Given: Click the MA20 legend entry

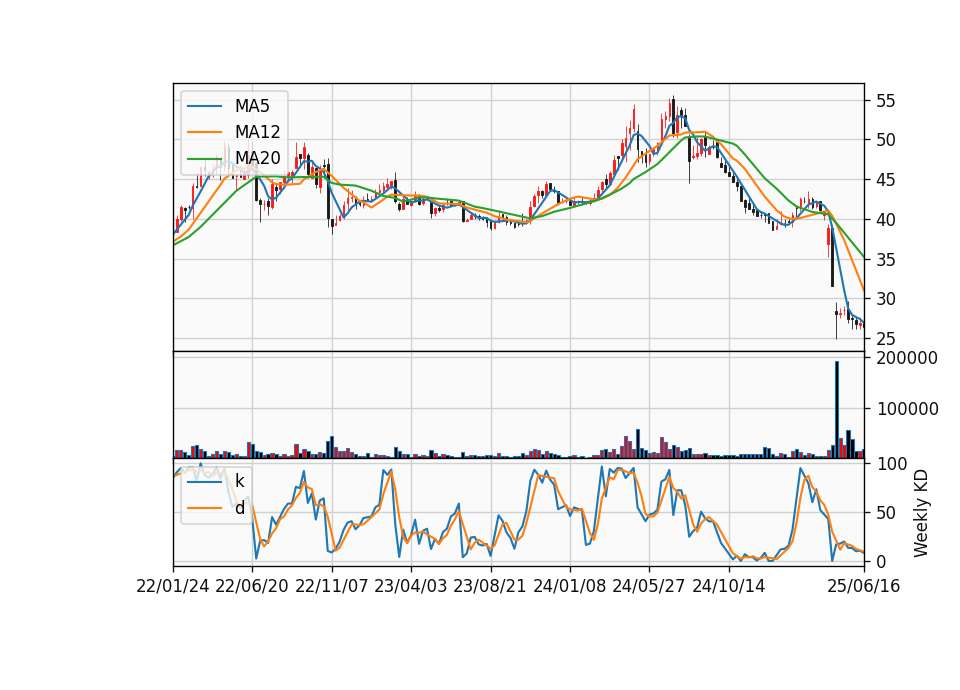Looking at the screenshot, I should pos(233,158).
